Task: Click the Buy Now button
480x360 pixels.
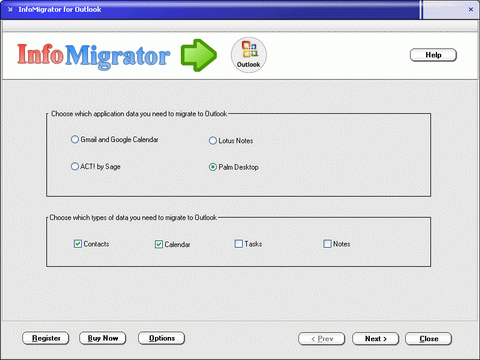Action: click(103, 338)
